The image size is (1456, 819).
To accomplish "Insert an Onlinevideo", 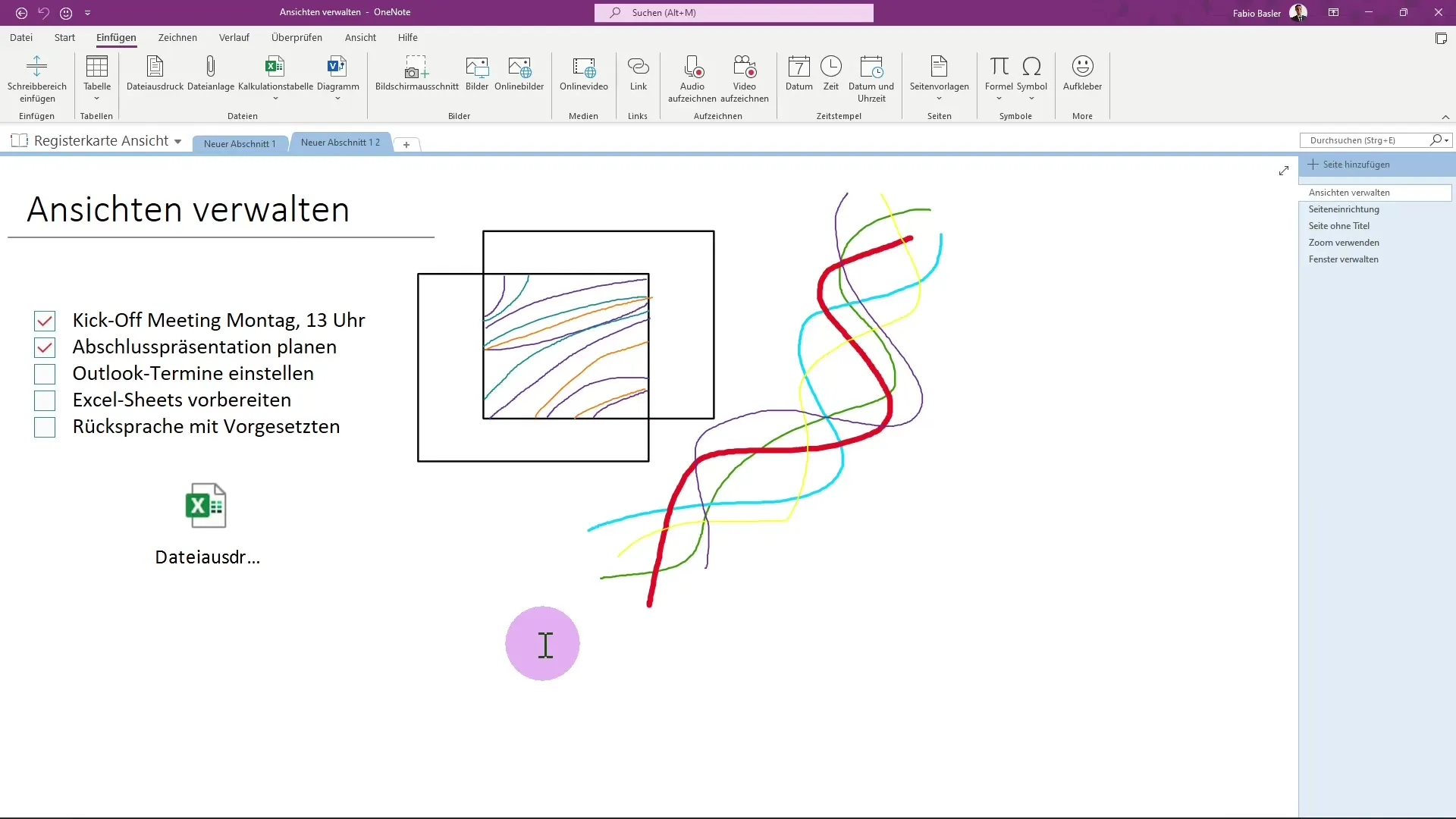I will coord(584,67).
